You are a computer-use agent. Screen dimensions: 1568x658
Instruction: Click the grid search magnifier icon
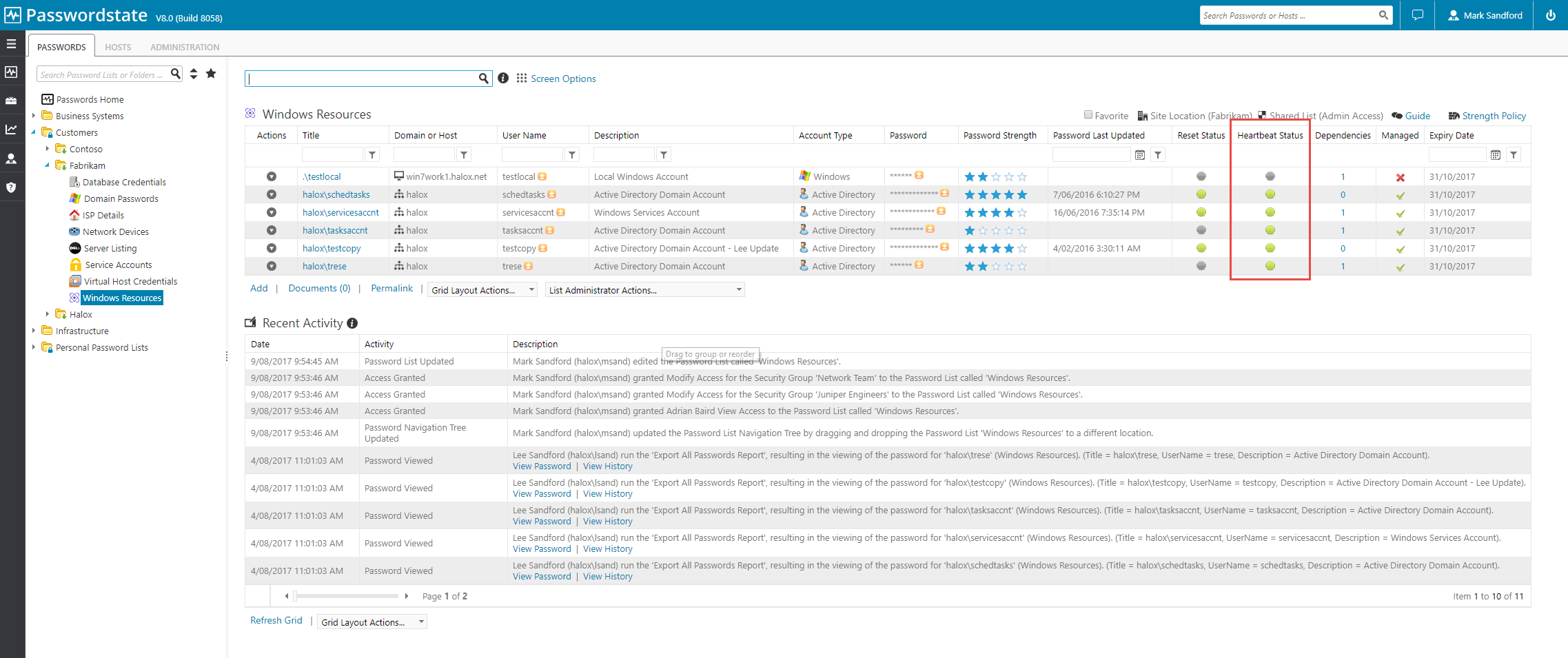[x=484, y=79]
